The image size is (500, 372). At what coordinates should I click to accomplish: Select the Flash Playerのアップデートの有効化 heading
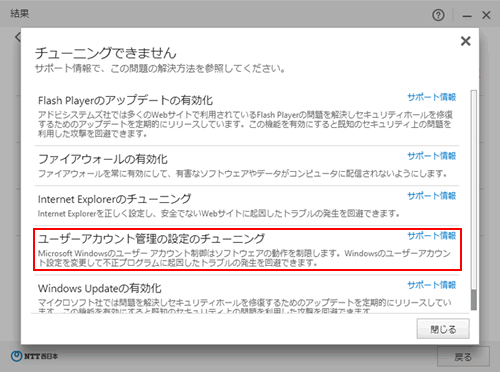pos(125,100)
